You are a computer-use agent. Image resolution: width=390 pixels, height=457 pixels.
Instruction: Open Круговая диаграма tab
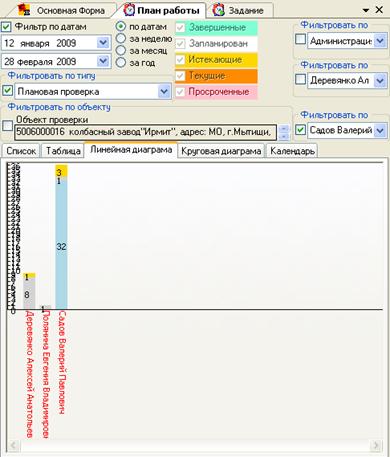[221, 151]
